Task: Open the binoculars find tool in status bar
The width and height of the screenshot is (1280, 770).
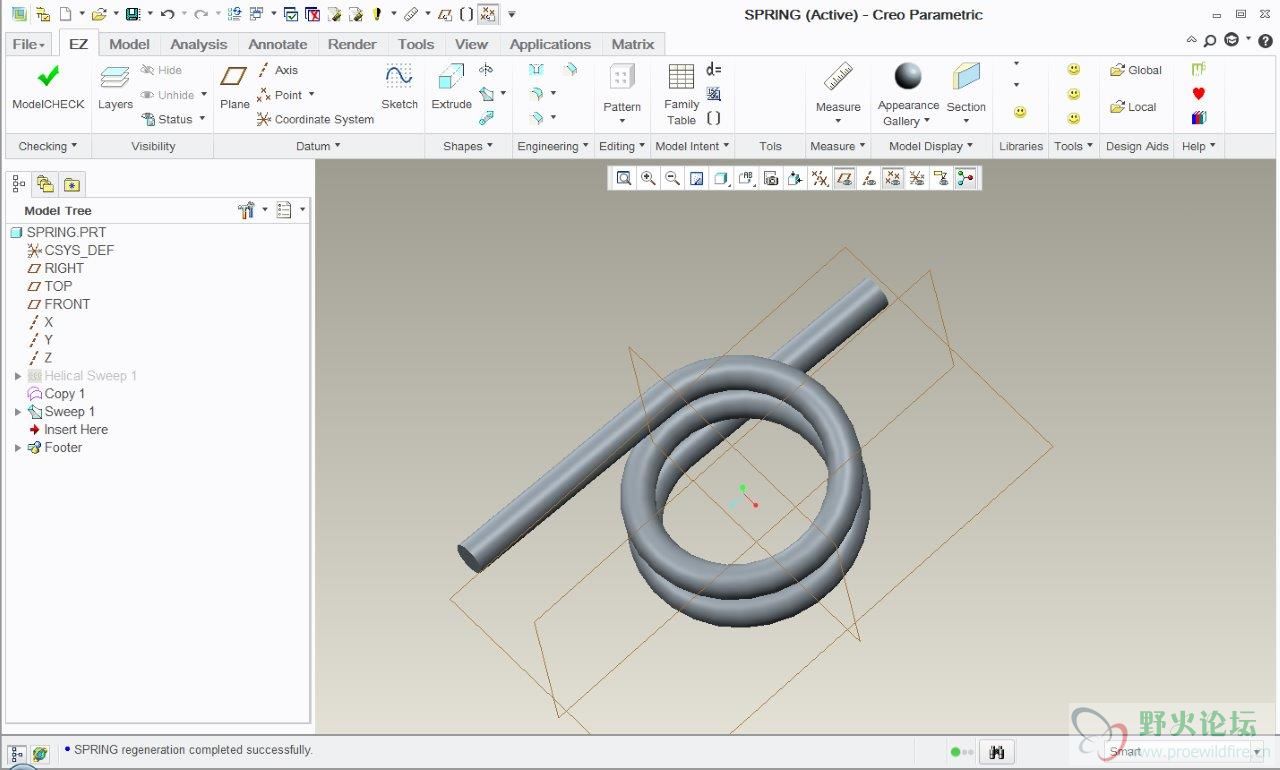Action: point(996,752)
